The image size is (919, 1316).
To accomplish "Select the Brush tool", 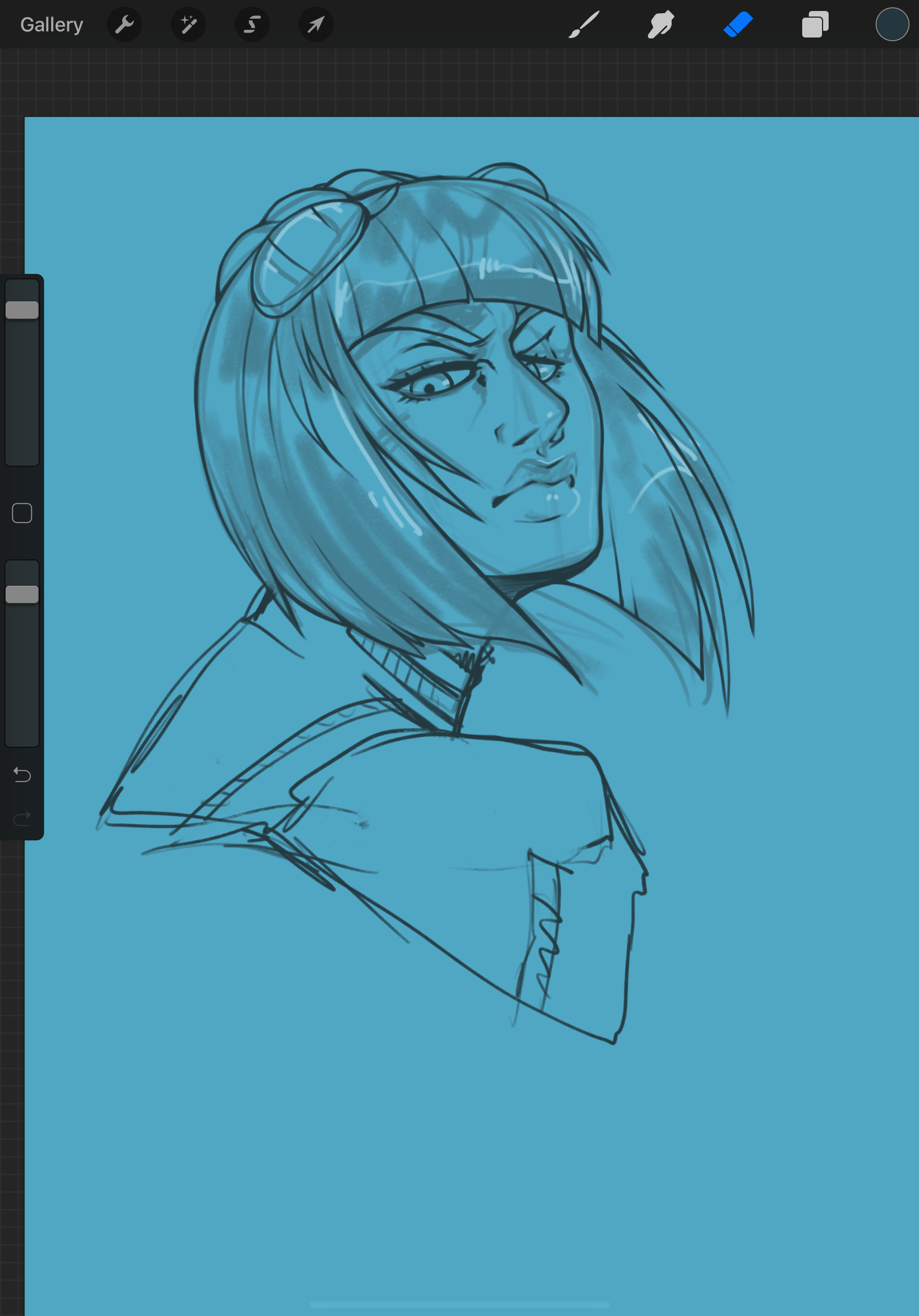I will (584, 25).
